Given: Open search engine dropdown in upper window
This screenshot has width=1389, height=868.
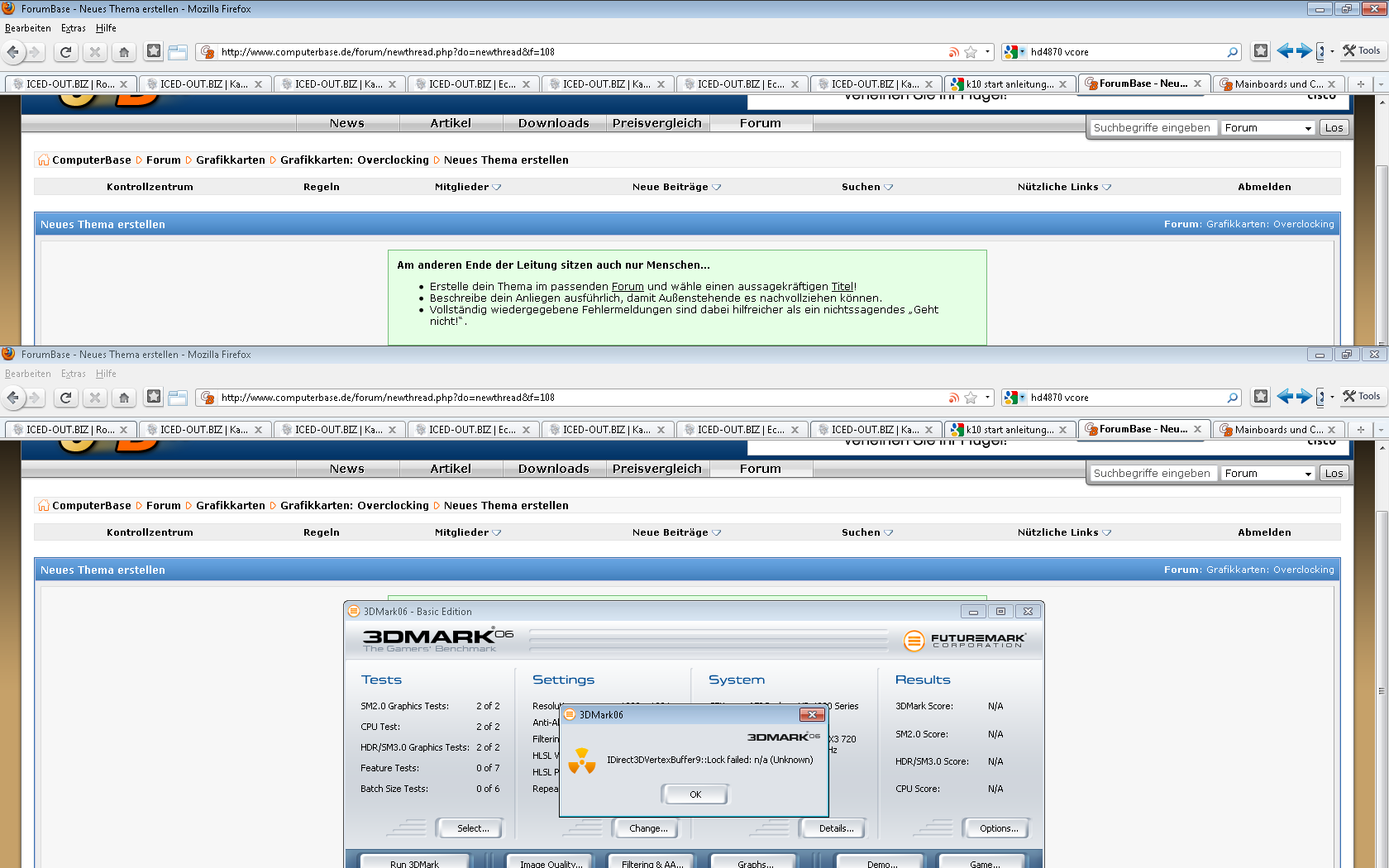Looking at the screenshot, I should tap(1022, 52).
